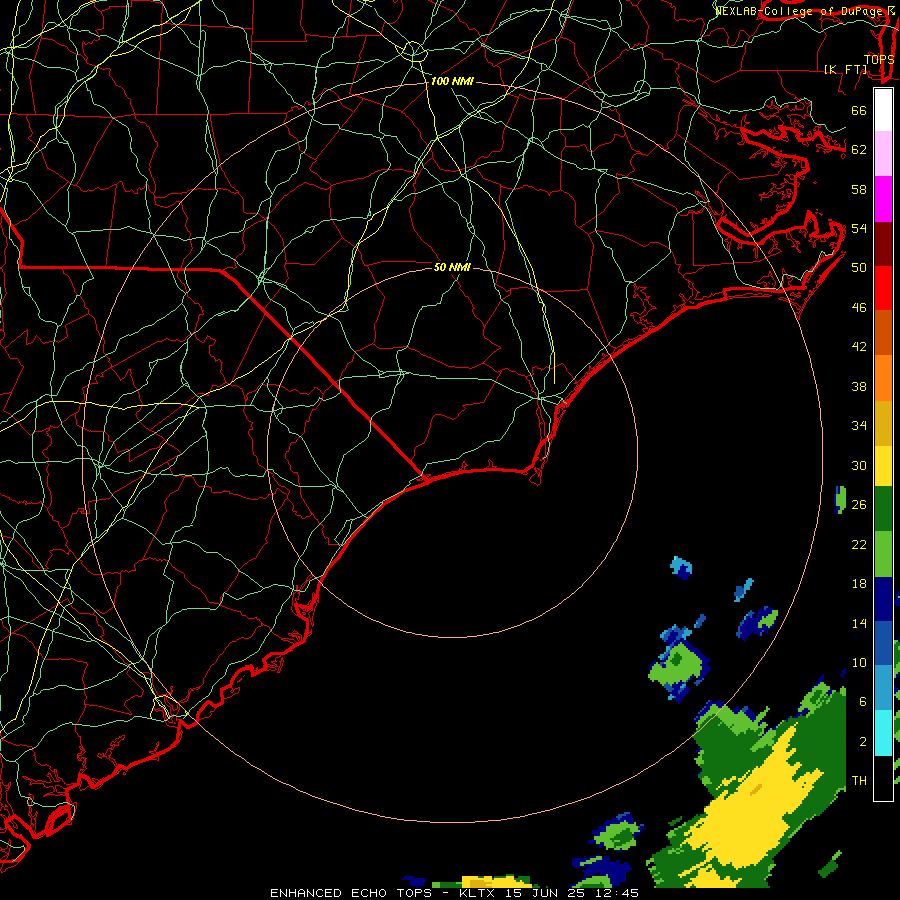900x900 pixels.
Task: Click the legend value 30
Action: 859,465
